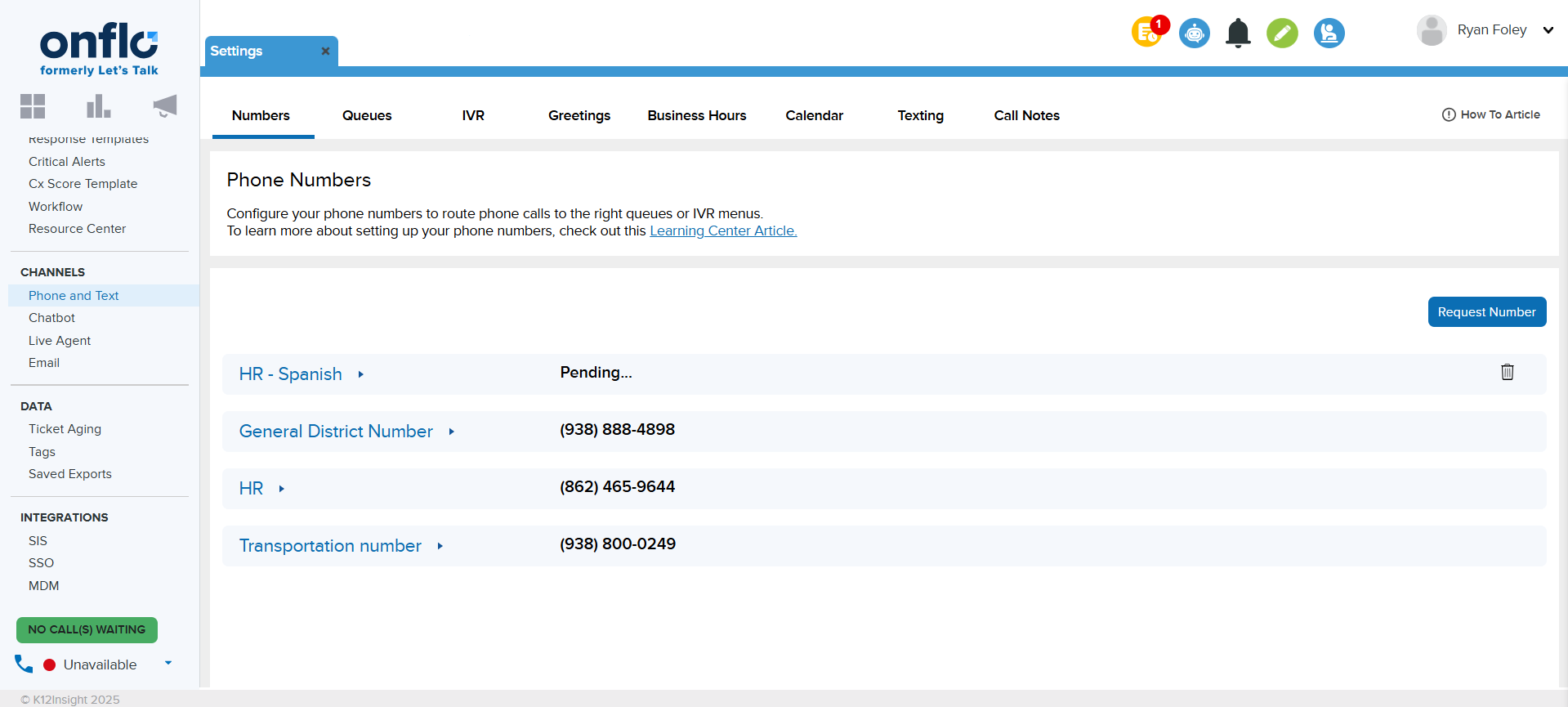Viewport: 1568px width, 707px height.
Task: Open the Learning Center Article link
Action: tap(723, 231)
